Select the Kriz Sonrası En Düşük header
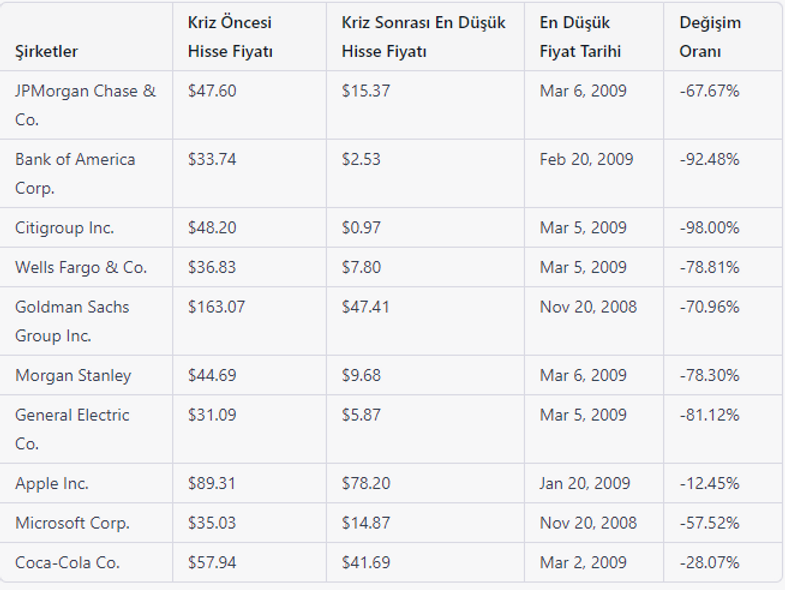 (424, 23)
